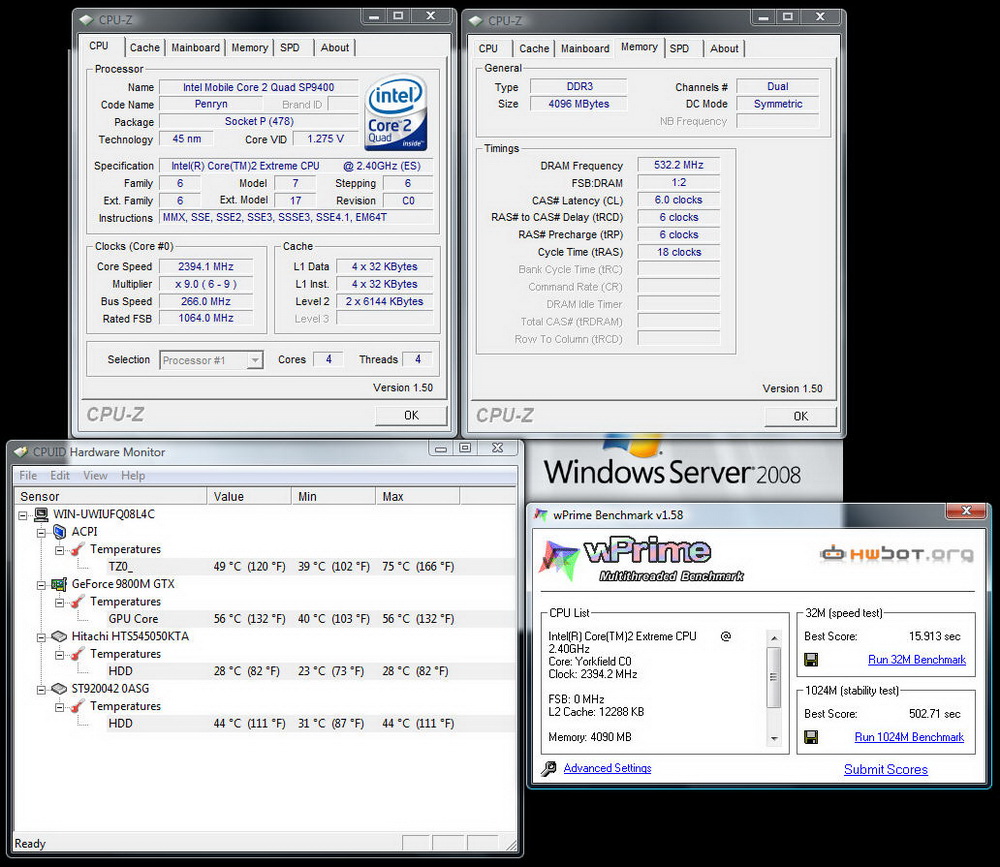Viewport: 1000px width, 867px height.
Task: Click the wPrime Benchmark title bar icon
Action: [541, 515]
